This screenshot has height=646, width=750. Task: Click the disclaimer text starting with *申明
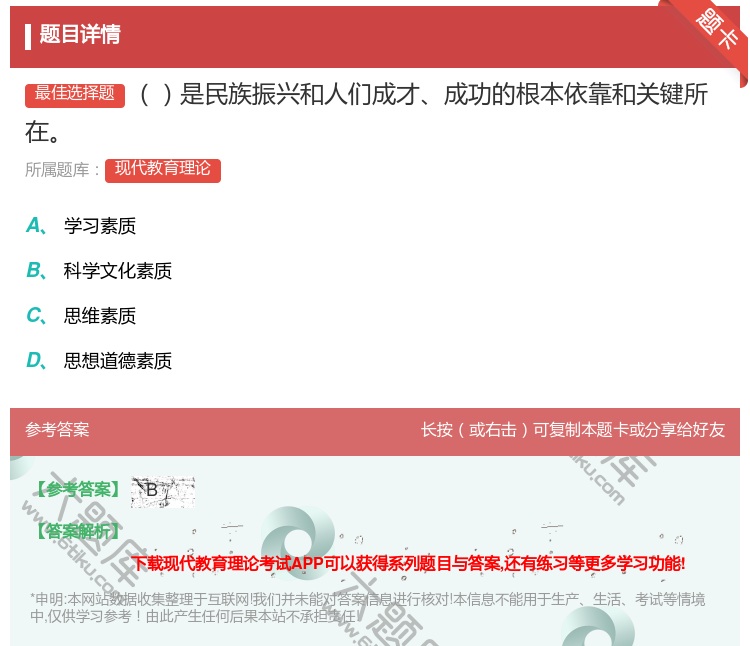coord(367,608)
